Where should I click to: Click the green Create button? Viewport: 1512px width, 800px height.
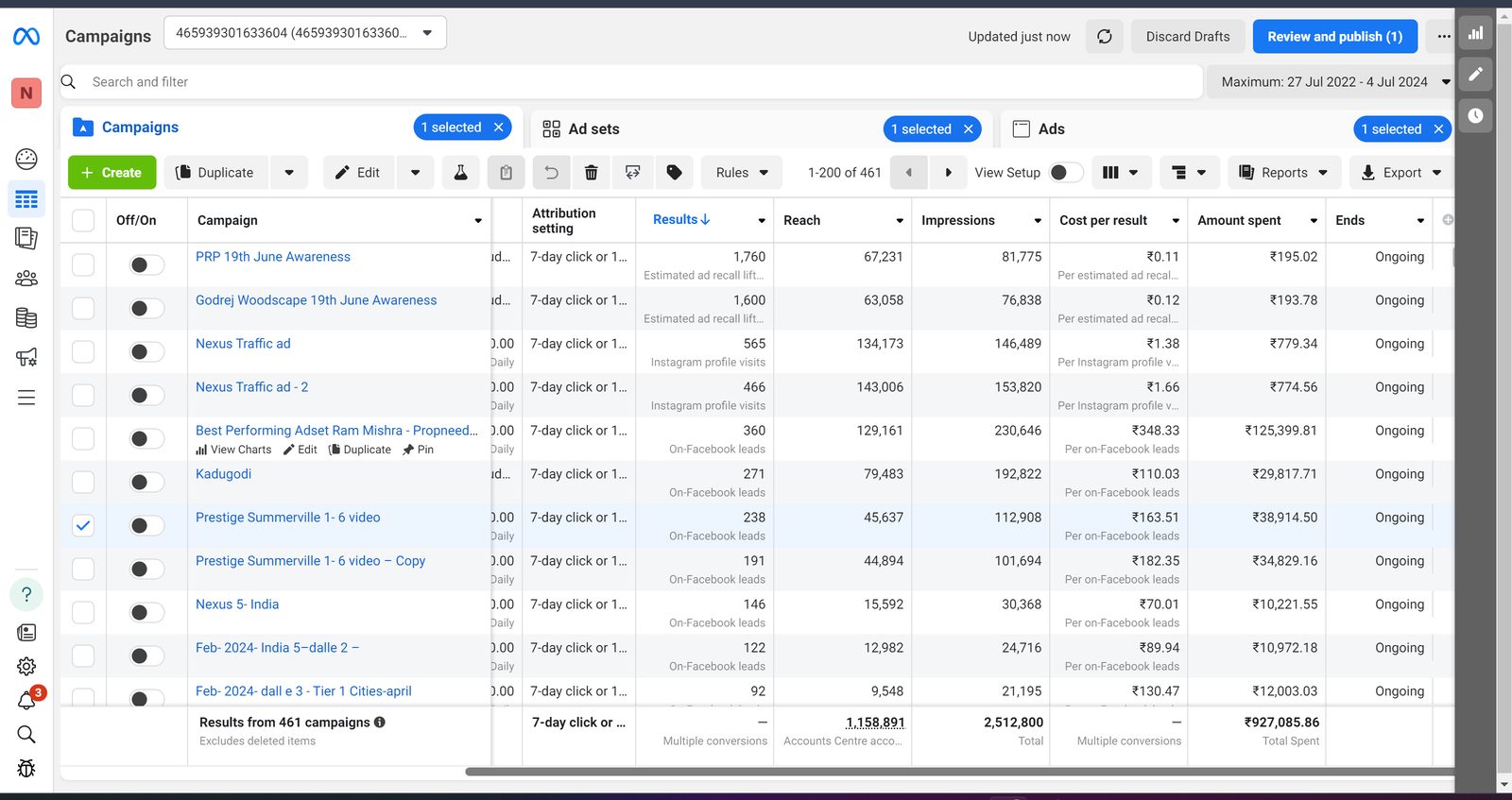pyautogui.click(x=112, y=173)
